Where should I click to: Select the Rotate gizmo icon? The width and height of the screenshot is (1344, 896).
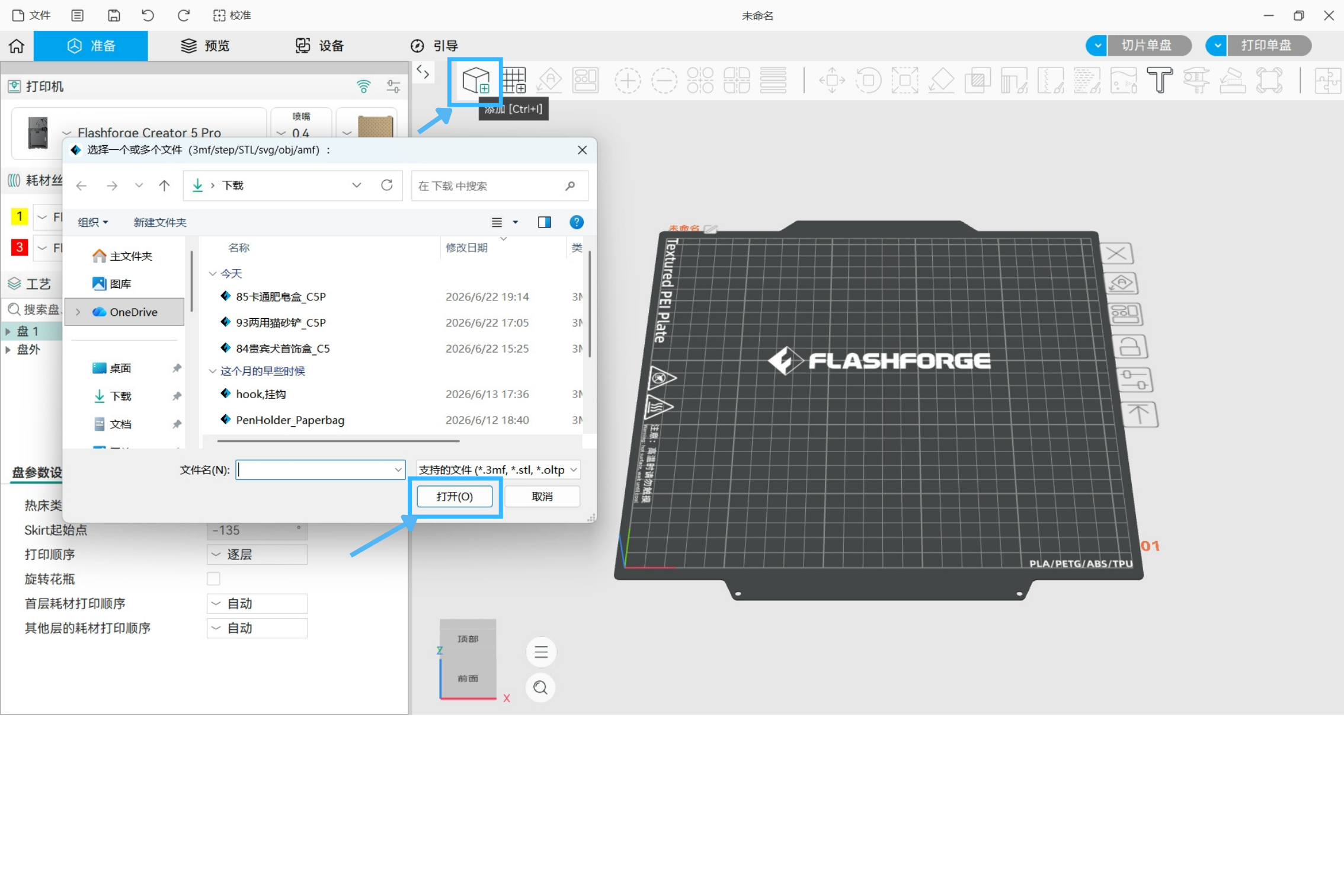(x=869, y=81)
